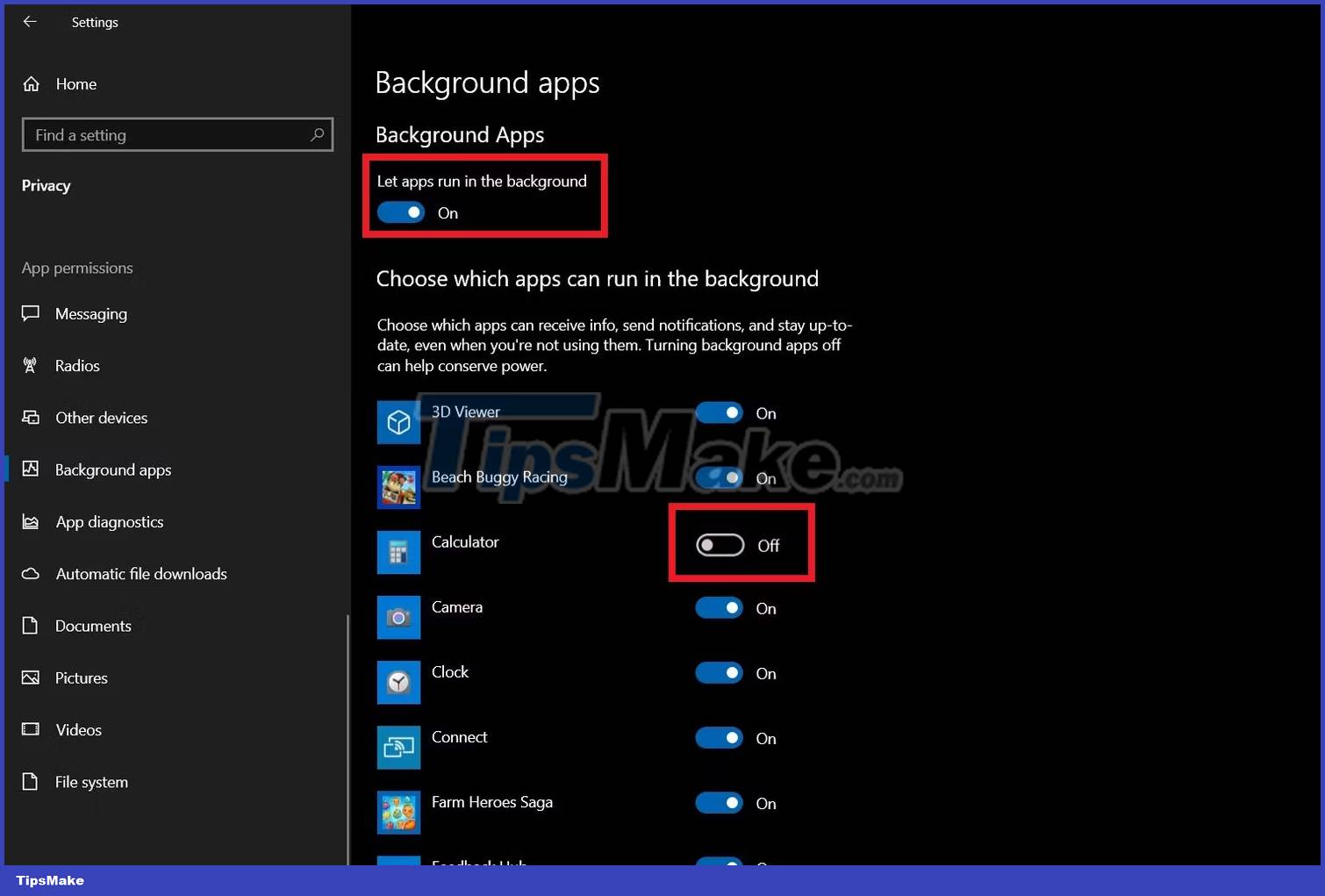Click the Clock app icon
Viewport: 1325px width, 896px height.
(398, 682)
